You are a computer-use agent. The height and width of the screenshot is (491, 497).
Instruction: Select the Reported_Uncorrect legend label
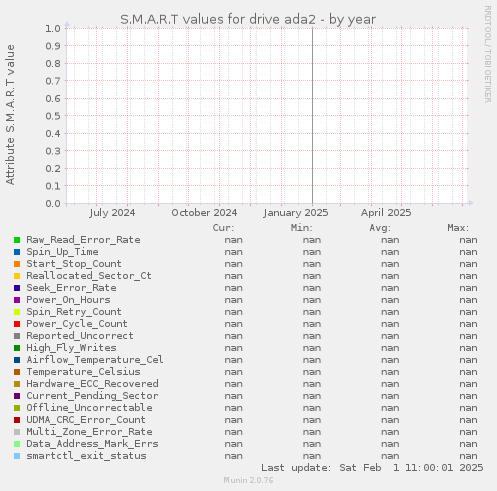tap(80, 336)
